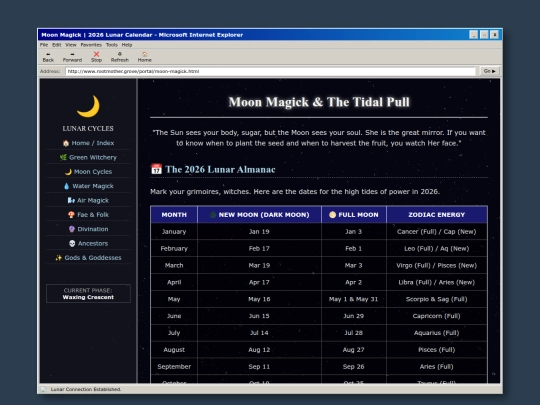The height and width of the screenshot is (405, 540).
Task: Select the January month cell
Action: tap(174, 231)
